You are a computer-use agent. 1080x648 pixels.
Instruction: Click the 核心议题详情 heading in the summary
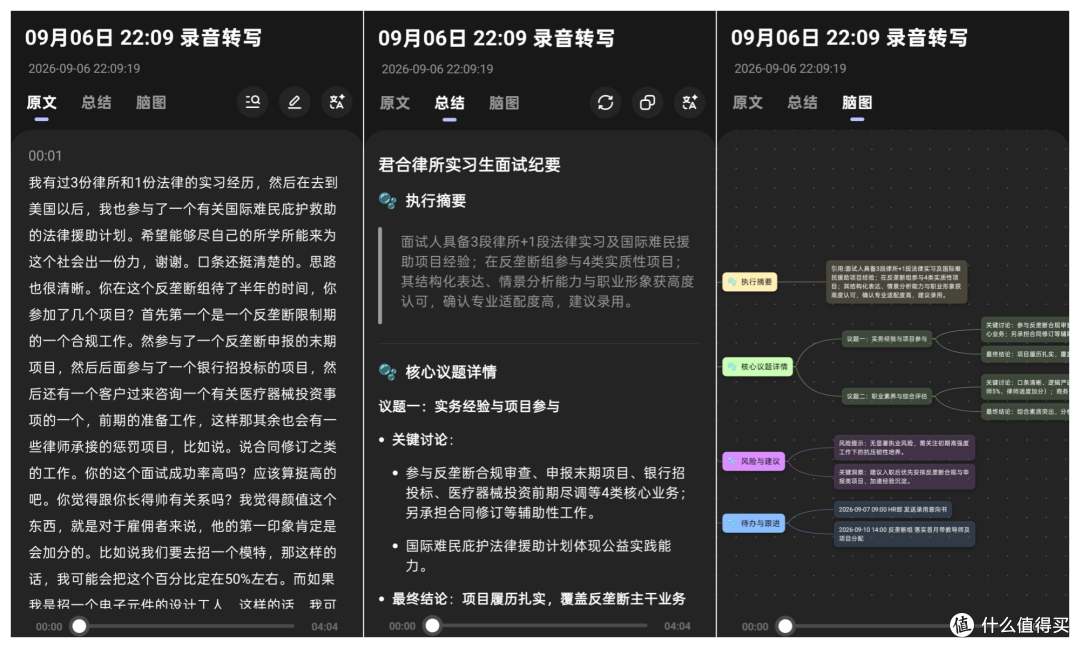[x=450, y=372]
